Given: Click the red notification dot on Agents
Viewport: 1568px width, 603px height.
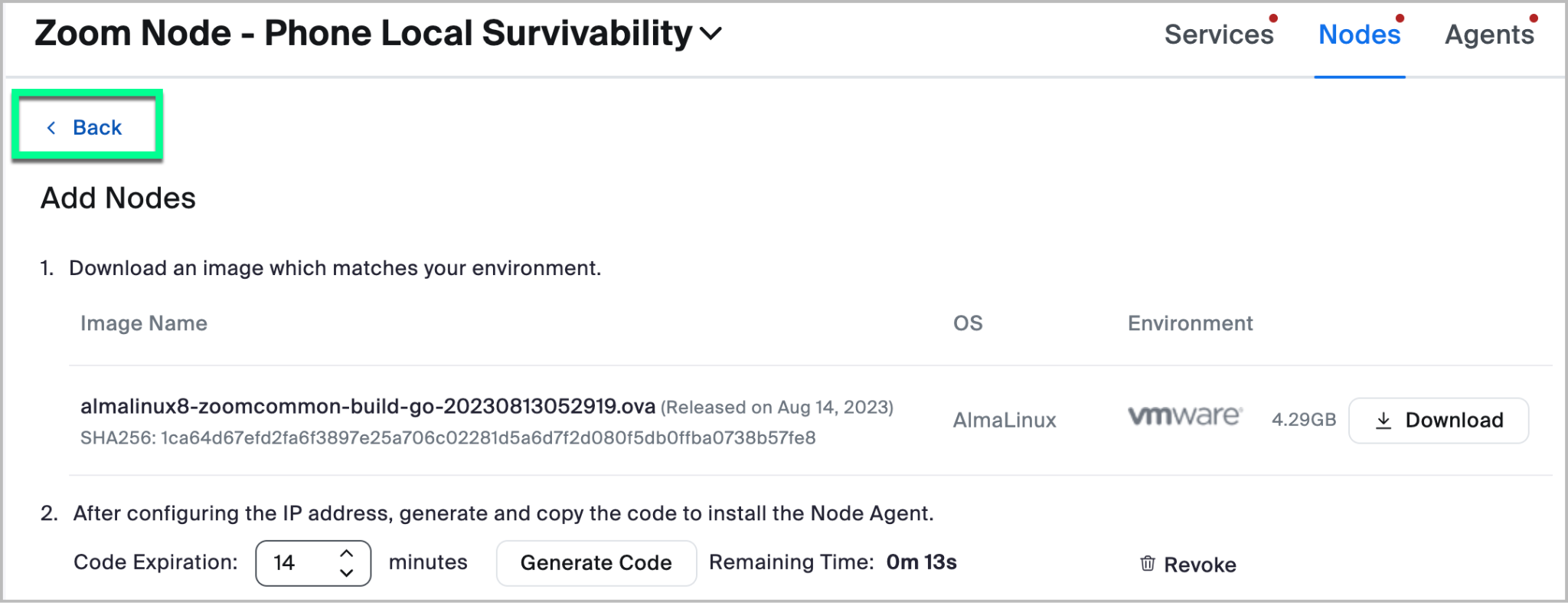Looking at the screenshot, I should (x=1534, y=18).
